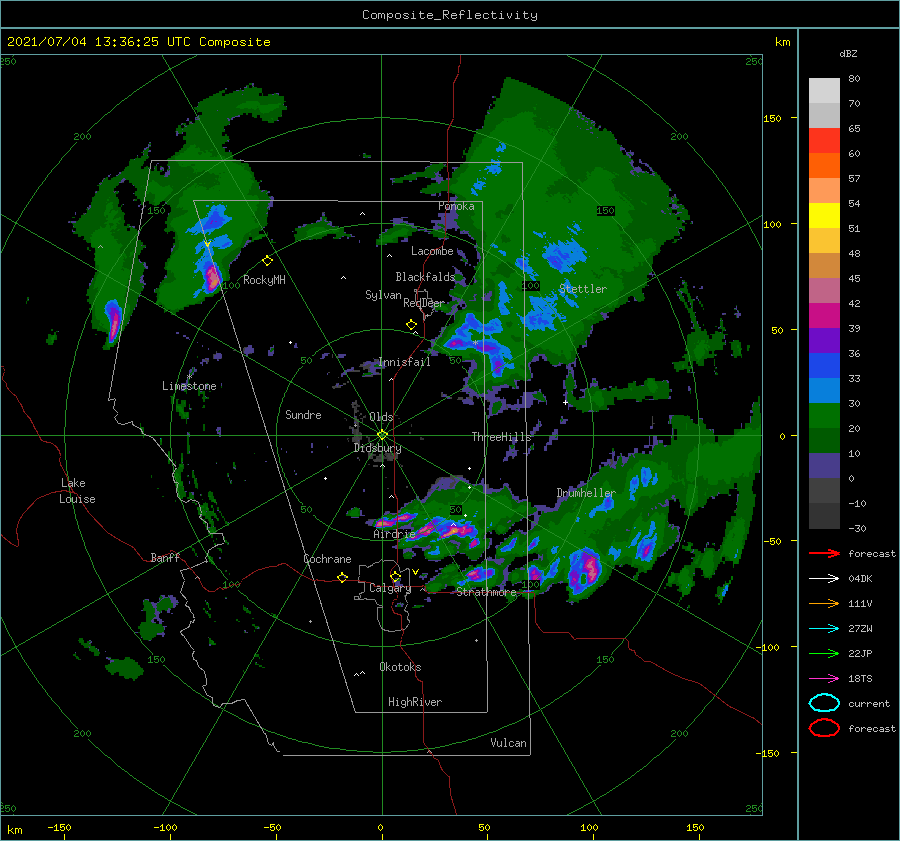Click the Drumheller city label
Viewport: 900px width, 841px height.
tap(586, 493)
